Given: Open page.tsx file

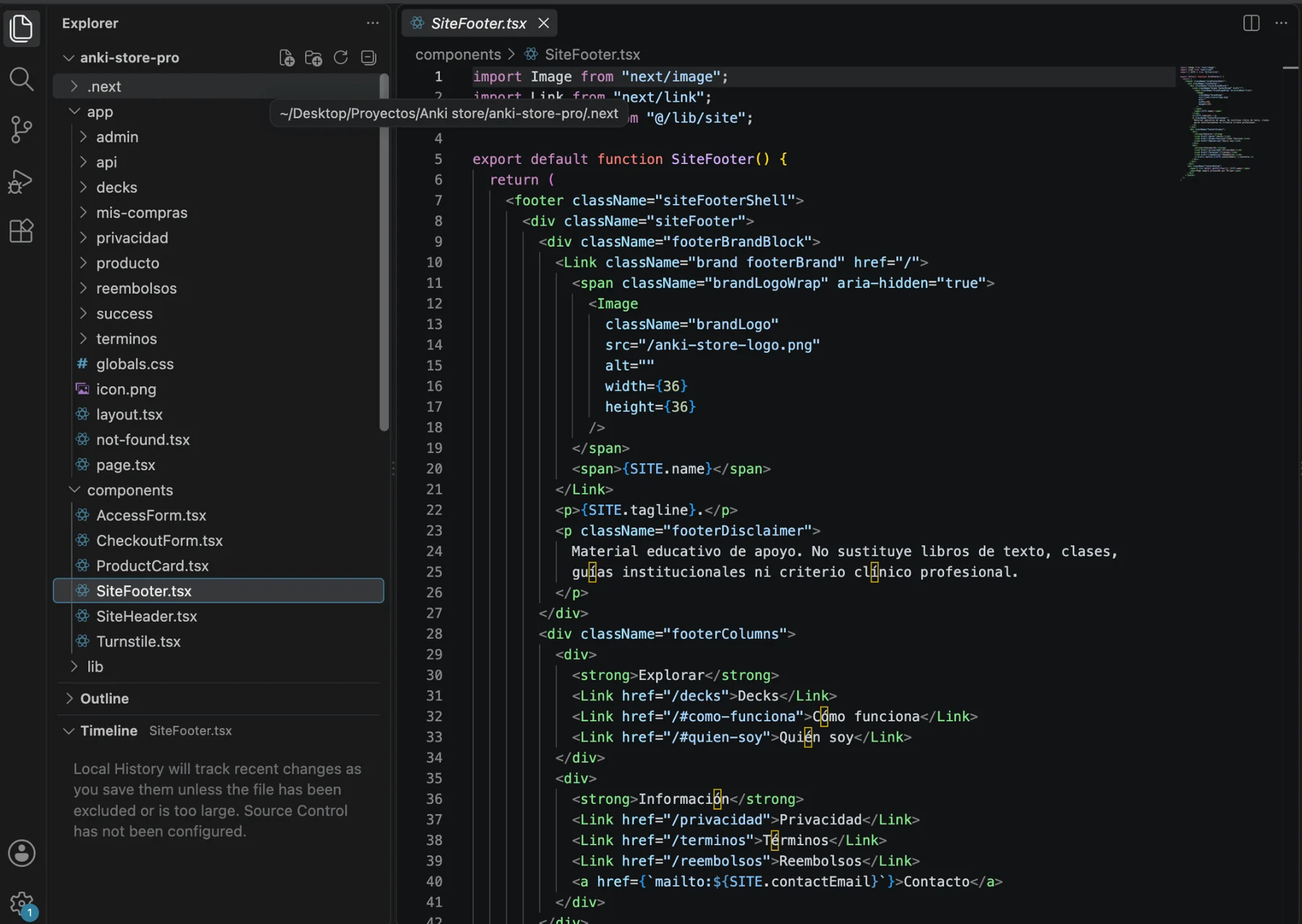Looking at the screenshot, I should (217, 465).
